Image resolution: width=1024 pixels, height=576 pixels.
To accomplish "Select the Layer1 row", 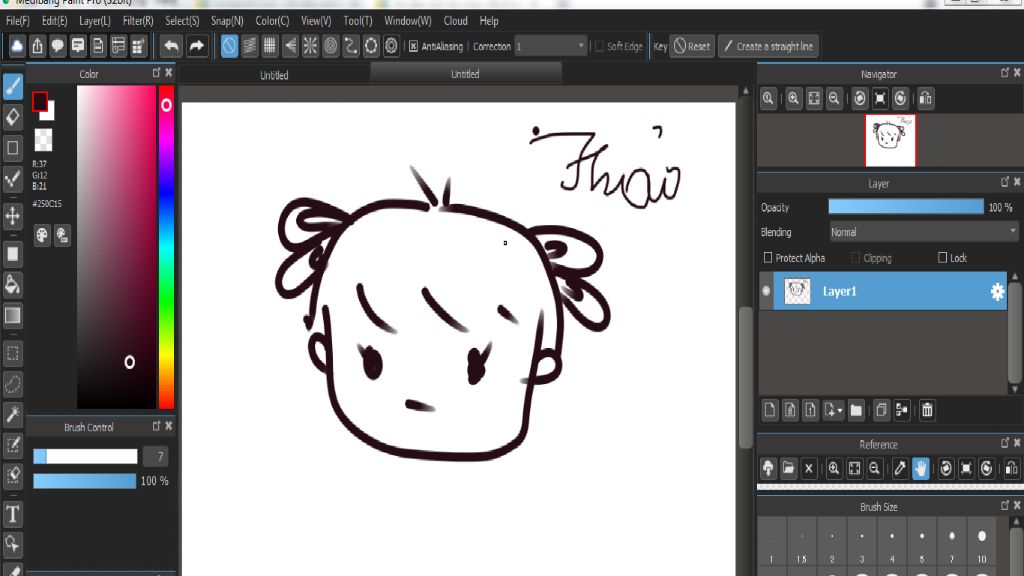I will coord(890,291).
